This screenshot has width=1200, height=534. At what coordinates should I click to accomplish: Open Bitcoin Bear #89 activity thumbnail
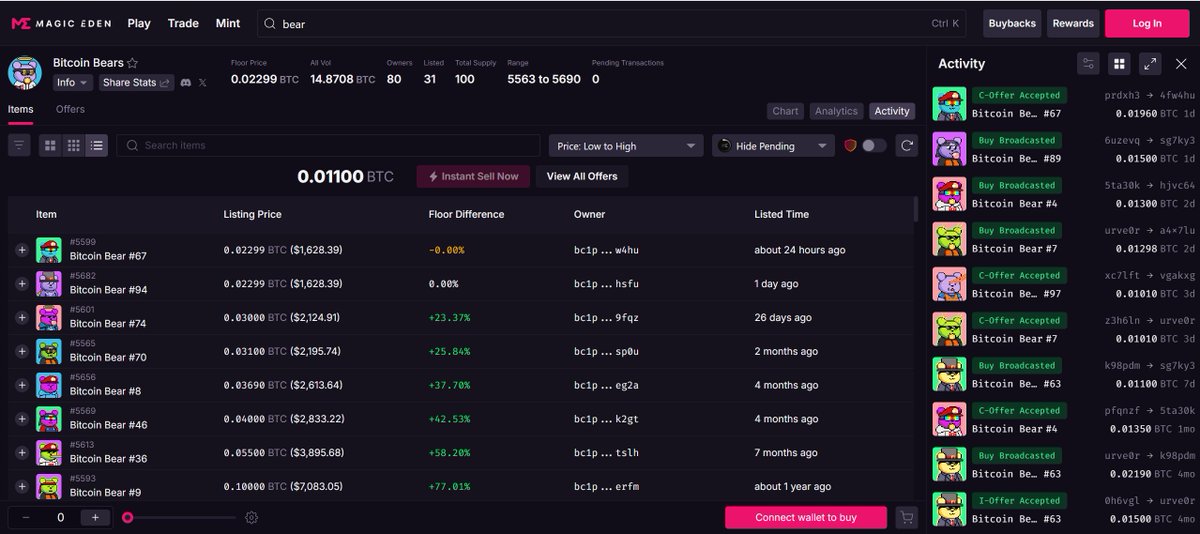(x=949, y=149)
